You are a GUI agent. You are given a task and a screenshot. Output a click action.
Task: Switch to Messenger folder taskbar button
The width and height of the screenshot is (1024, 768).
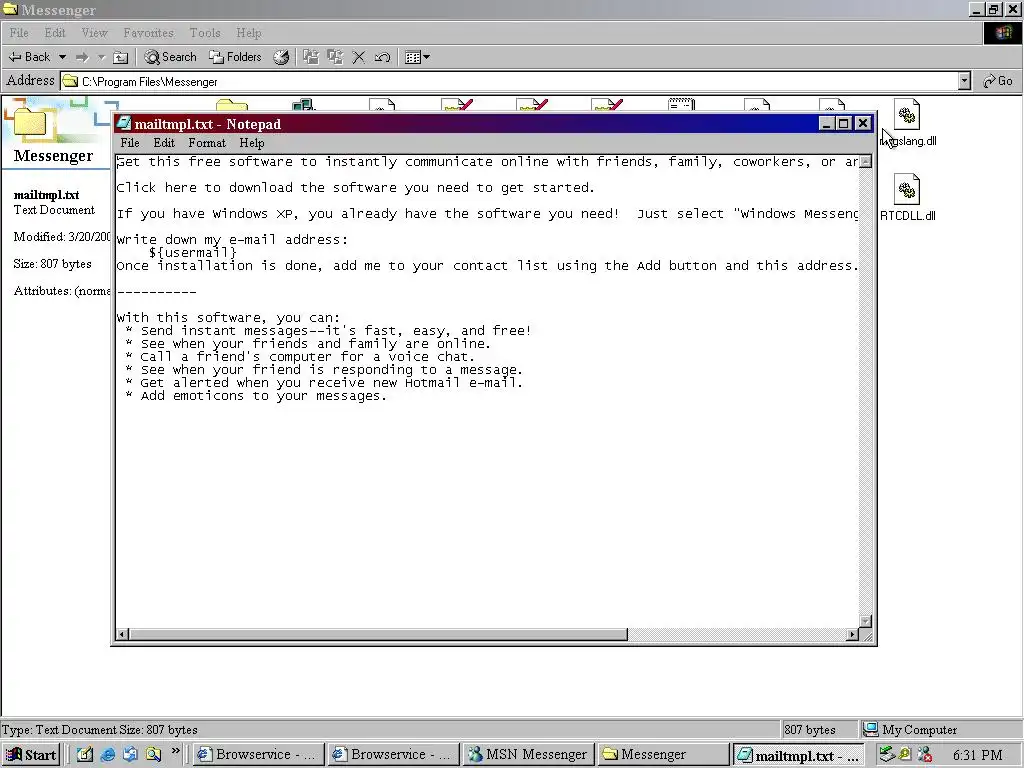[662, 755]
